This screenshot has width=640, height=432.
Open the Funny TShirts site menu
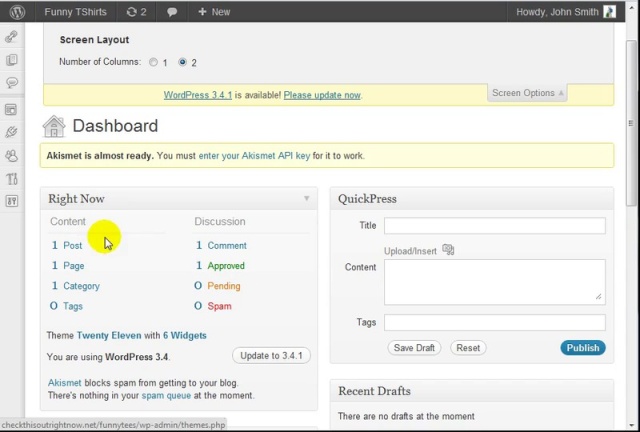(x=76, y=12)
